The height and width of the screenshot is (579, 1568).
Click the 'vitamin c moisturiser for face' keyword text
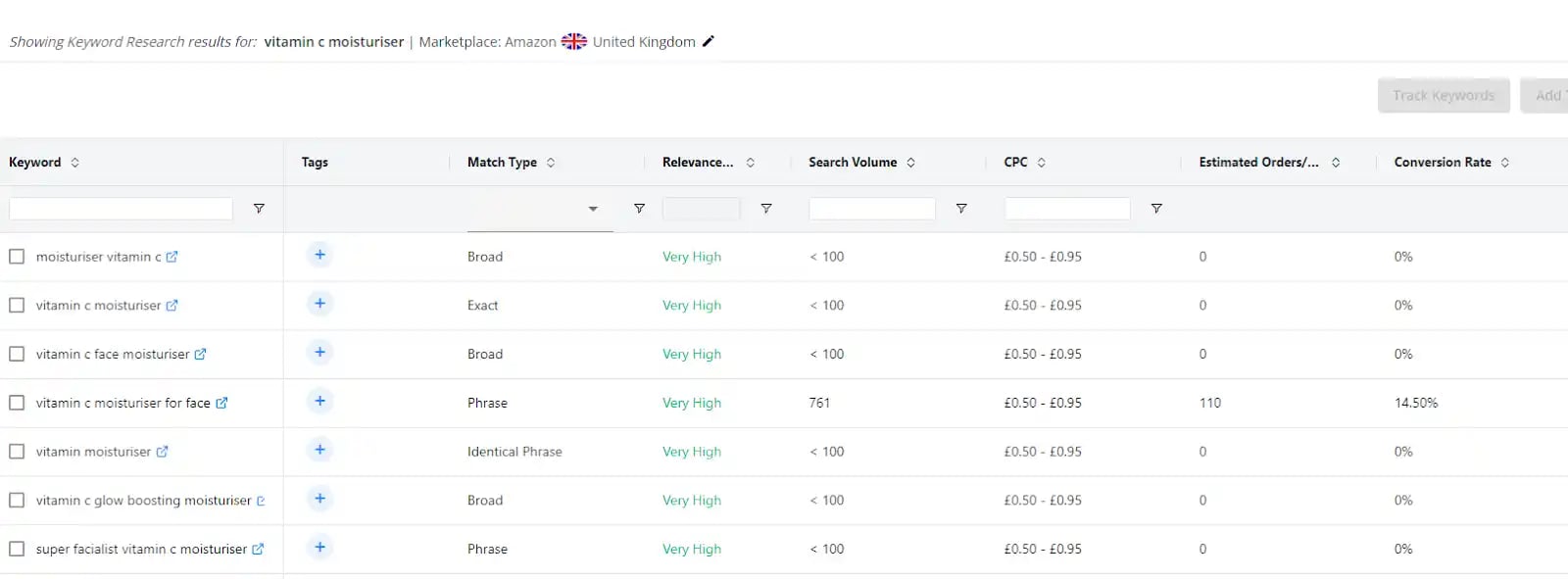[x=123, y=403]
